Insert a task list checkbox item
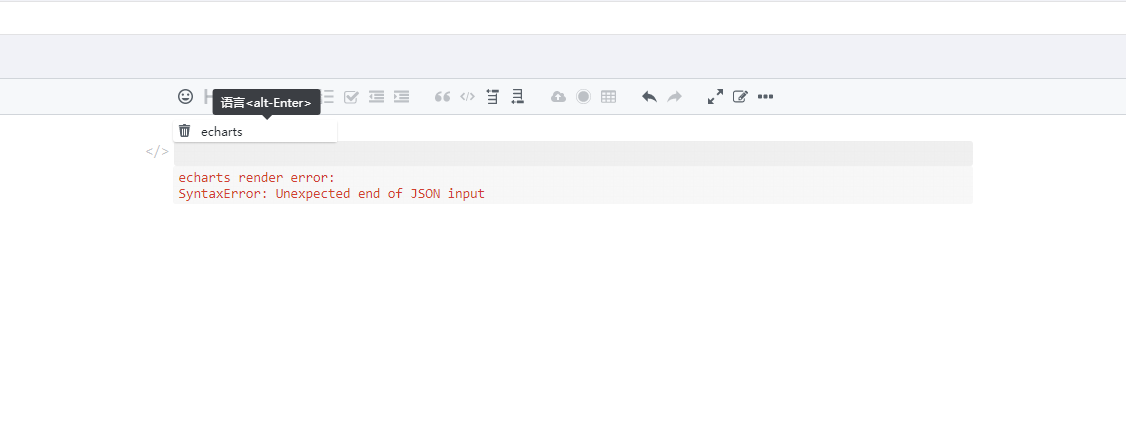Screen dimensions: 1126x433 (x=350, y=96)
